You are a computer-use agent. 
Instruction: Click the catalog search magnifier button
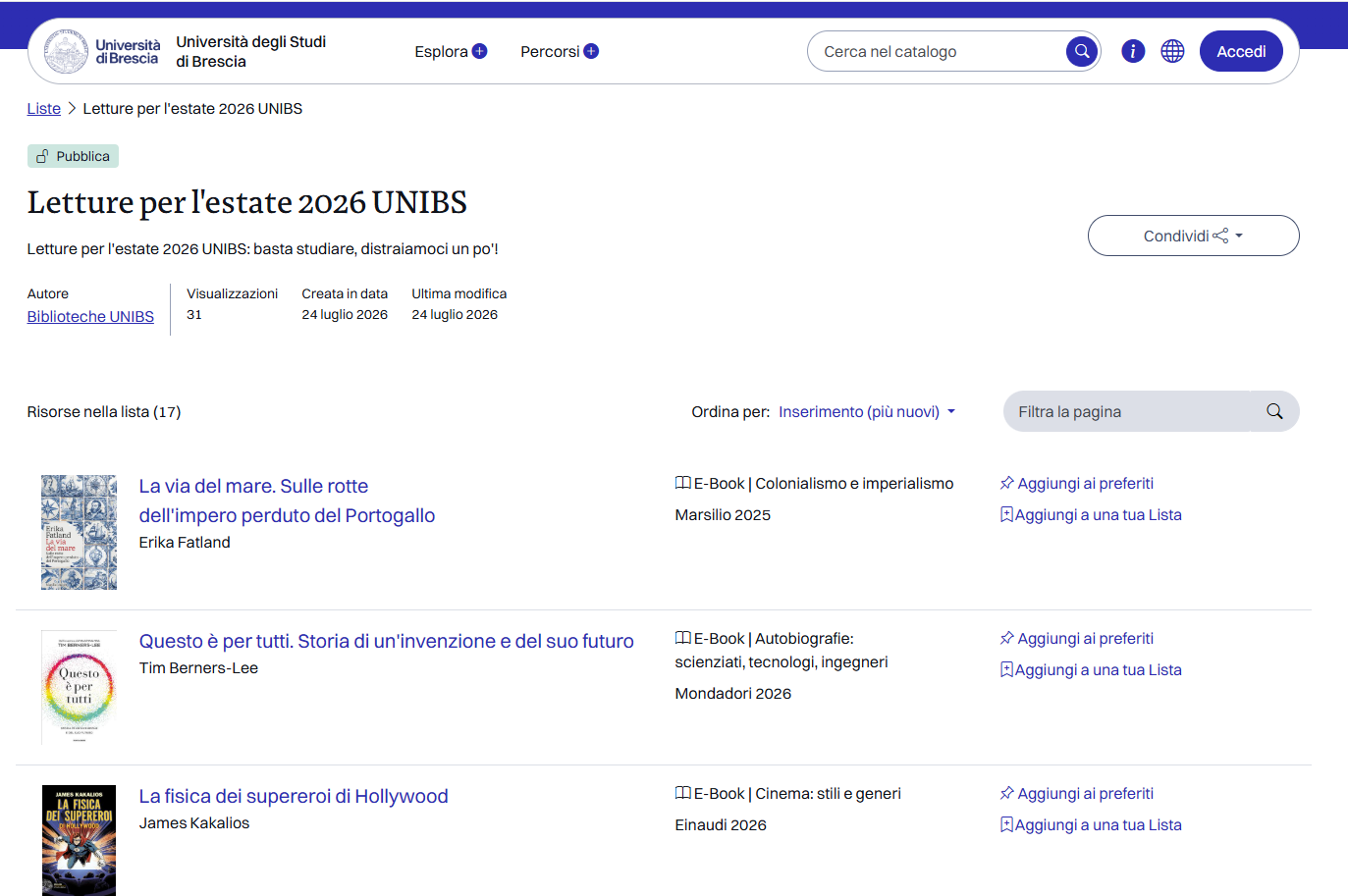tap(1081, 51)
